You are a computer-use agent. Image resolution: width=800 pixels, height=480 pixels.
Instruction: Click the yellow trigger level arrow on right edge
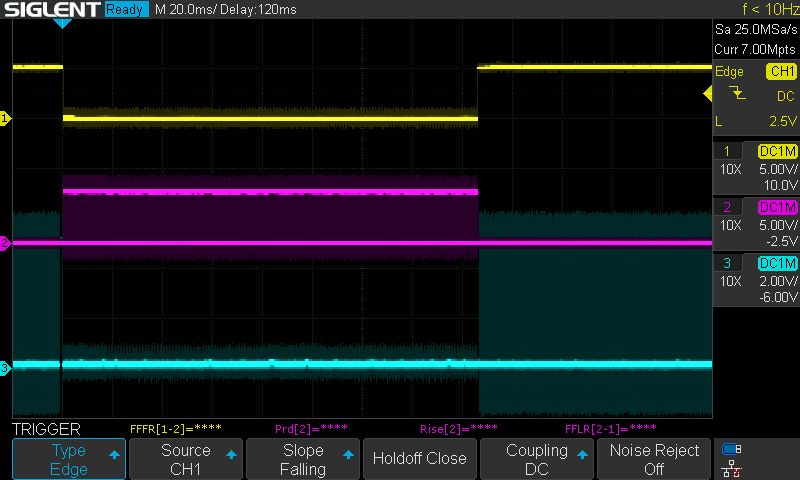[708, 93]
